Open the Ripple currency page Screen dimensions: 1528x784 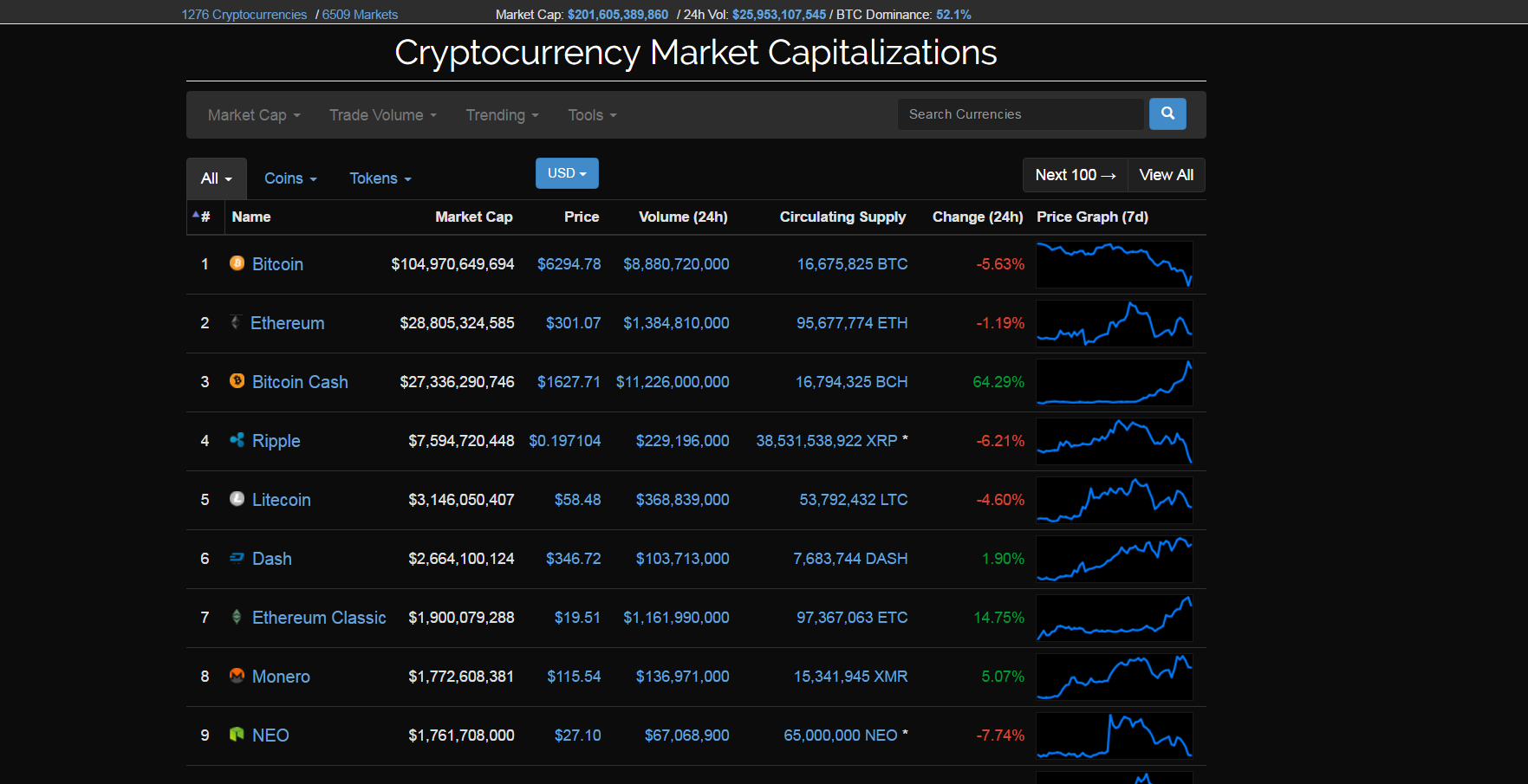coord(276,441)
